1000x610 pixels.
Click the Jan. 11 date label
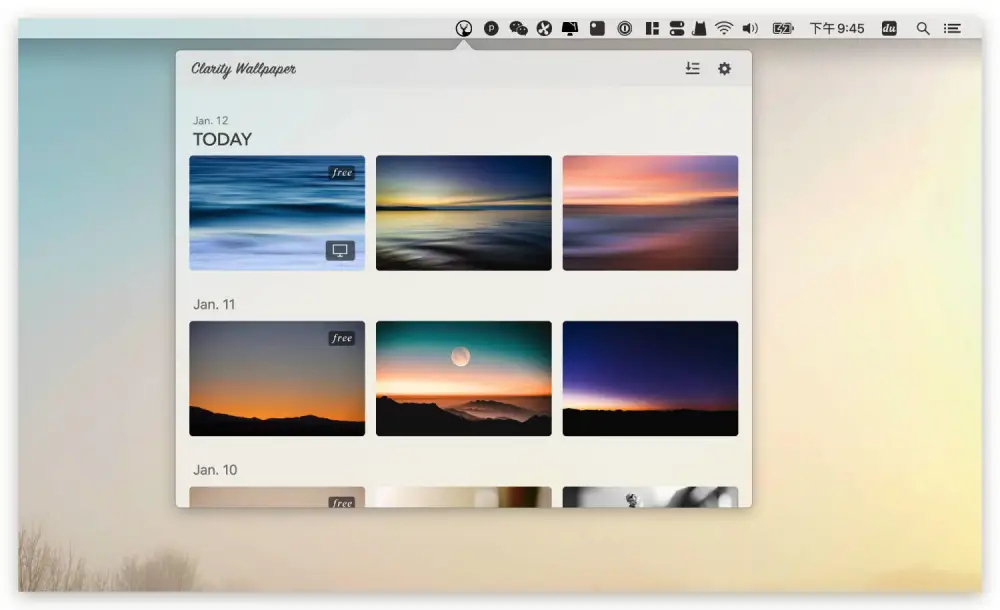[214, 304]
